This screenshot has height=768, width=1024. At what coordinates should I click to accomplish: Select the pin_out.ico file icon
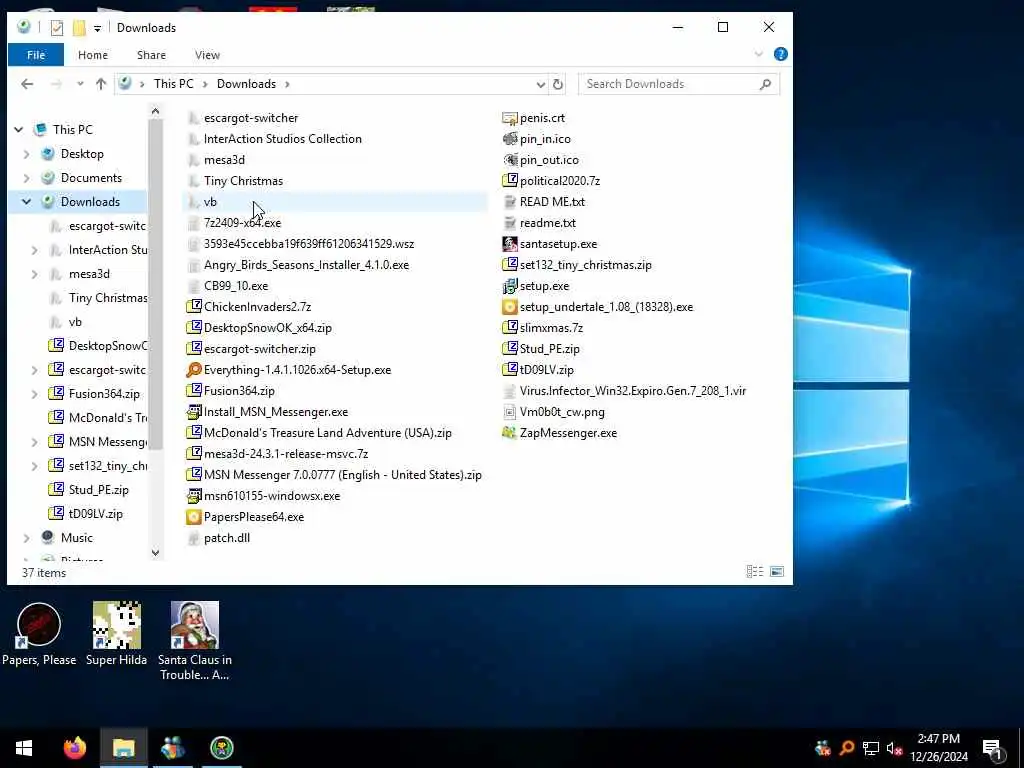509,159
